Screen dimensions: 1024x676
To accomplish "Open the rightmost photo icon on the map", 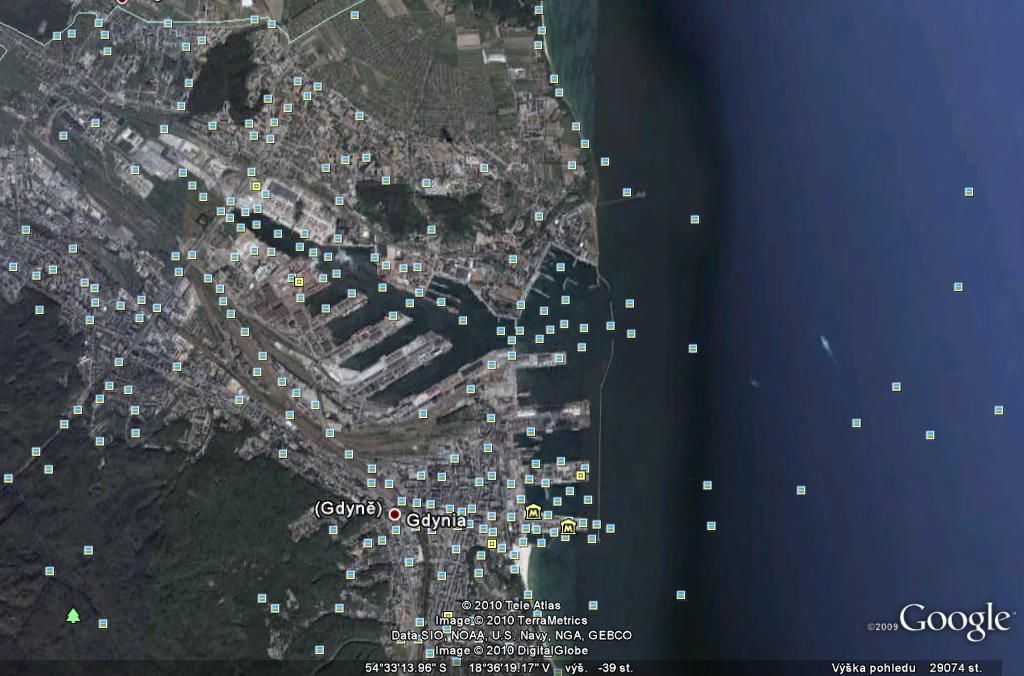I will click(999, 410).
